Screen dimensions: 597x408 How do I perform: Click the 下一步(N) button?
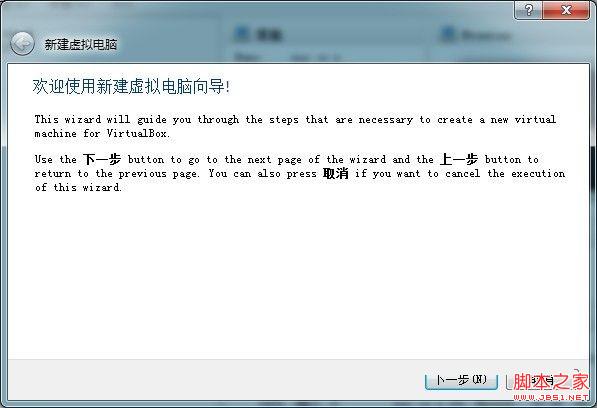461,380
